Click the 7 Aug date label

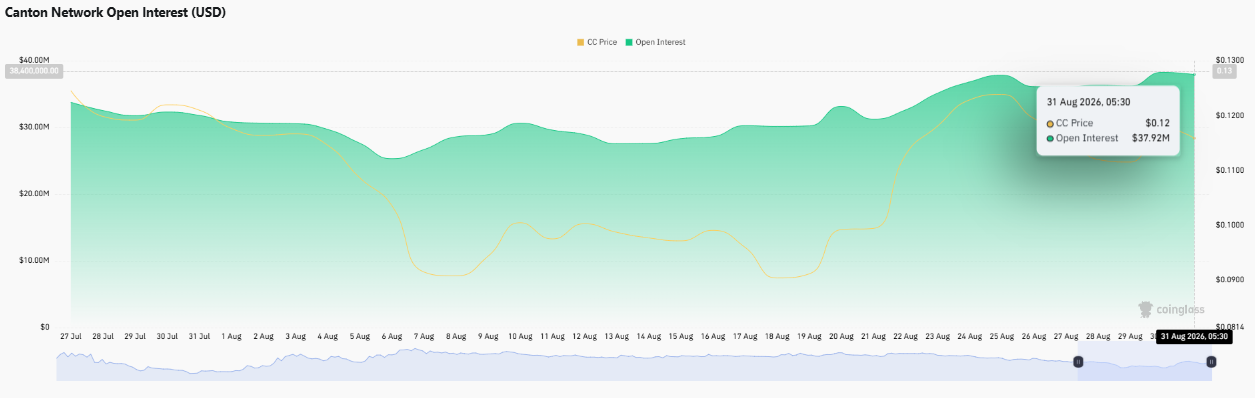(423, 337)
